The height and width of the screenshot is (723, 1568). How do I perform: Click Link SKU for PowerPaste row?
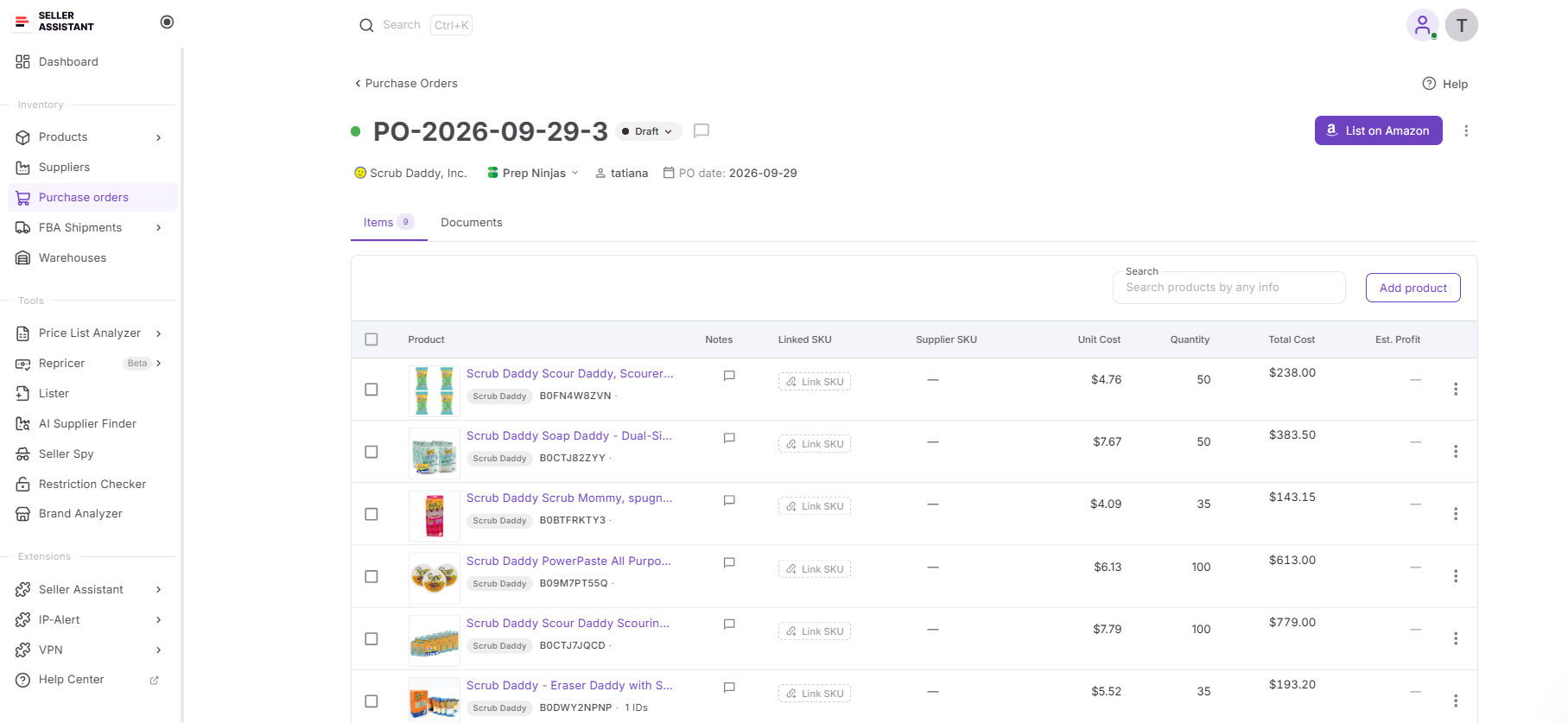pos(815,569)
